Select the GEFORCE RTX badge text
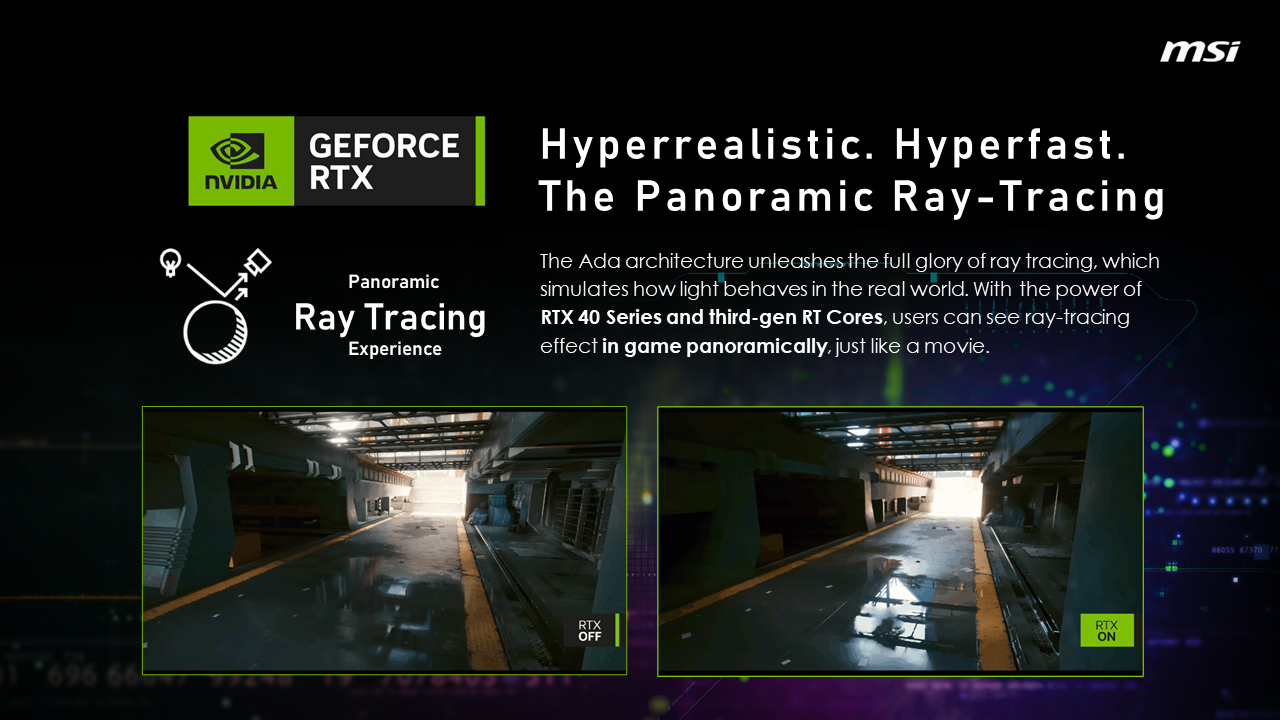Screen dimensions: 1280x720 click(x=384, y=161)
